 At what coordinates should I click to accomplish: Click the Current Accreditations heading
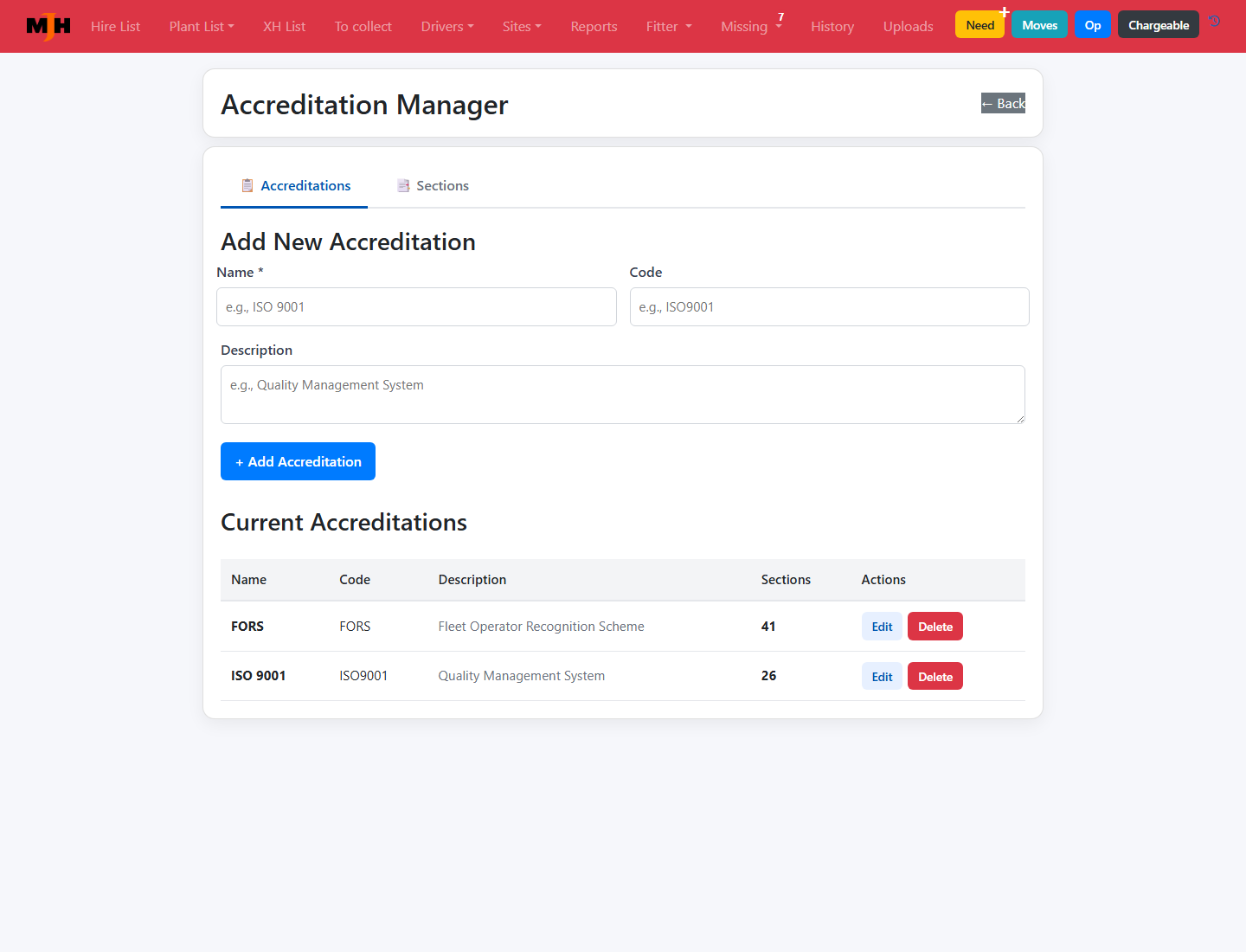tap(344, 523)
